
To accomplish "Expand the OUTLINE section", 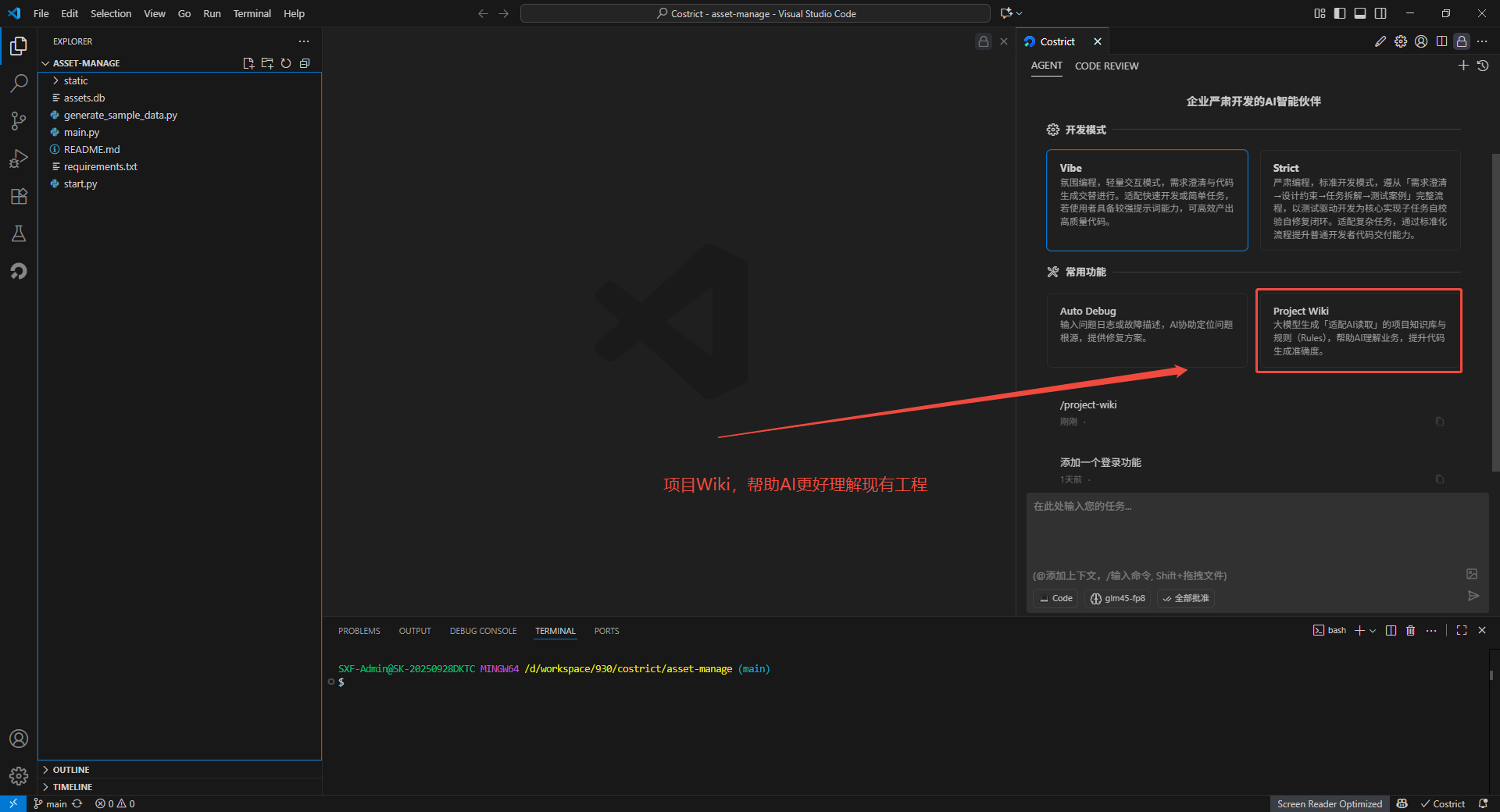I will (x=71, y=770).
